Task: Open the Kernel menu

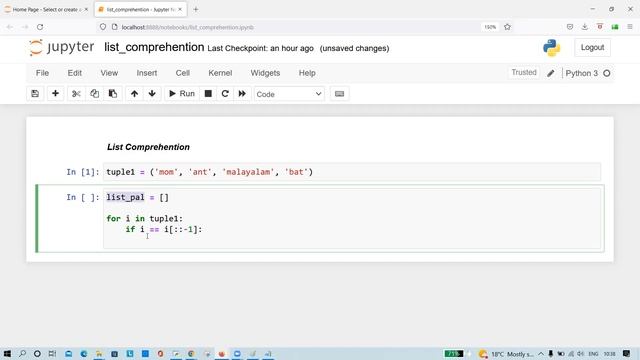Action: tap(220, 73)
